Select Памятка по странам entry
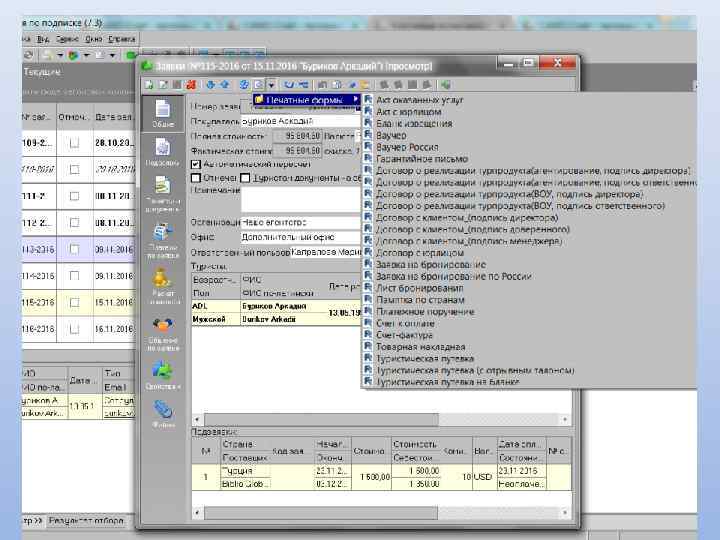The width and height of the screenshot is (720, 540). [x=420, y=300]
